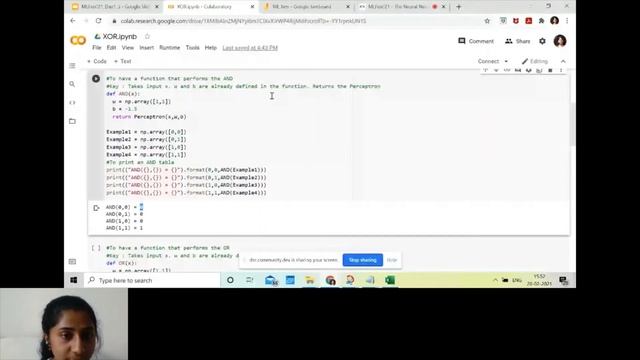This screenshot has width=640, height=360.
Task: Run the AND function code cell
Action: [96, 79]
